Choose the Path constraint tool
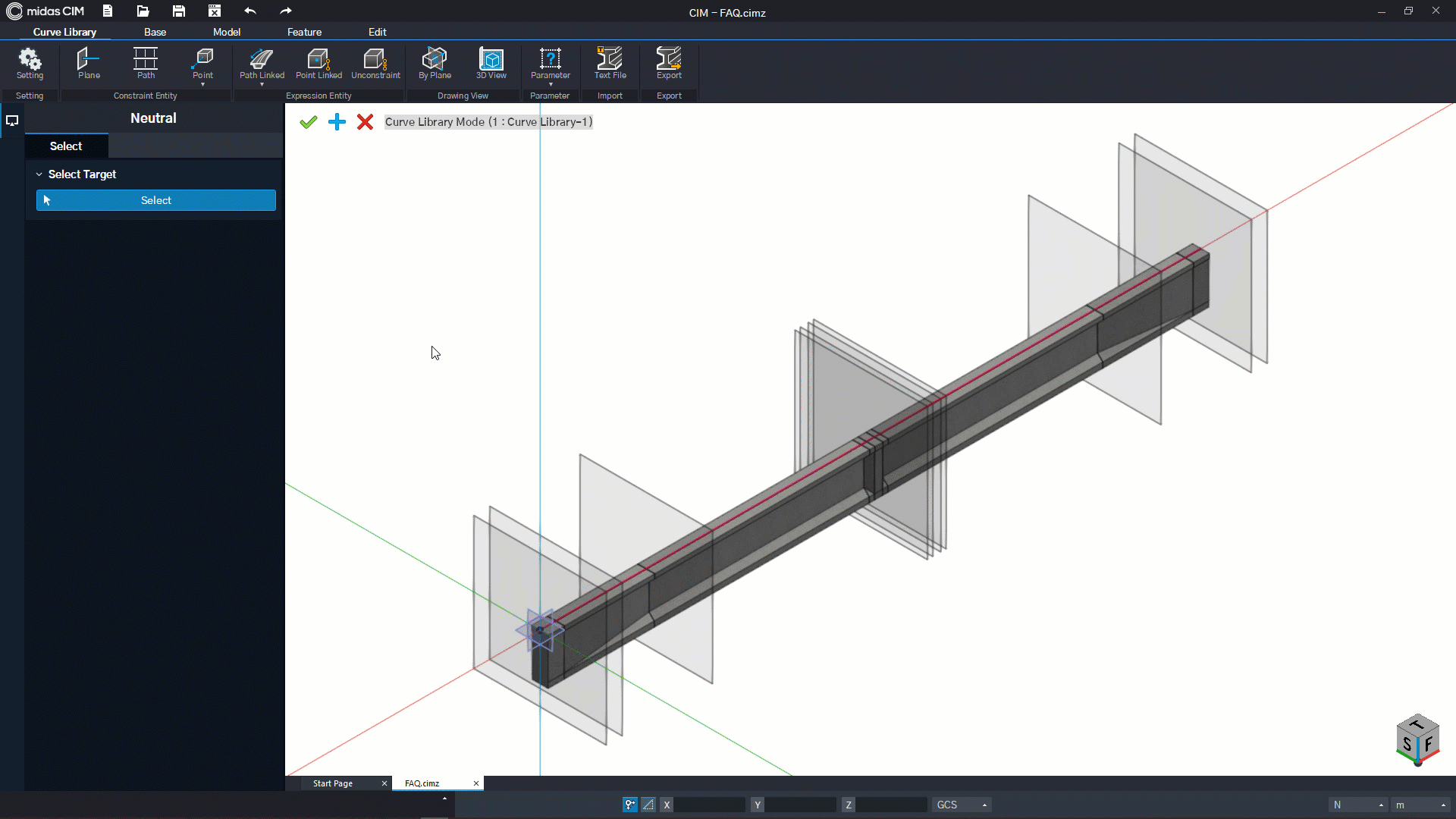 [x=146, y=64]
